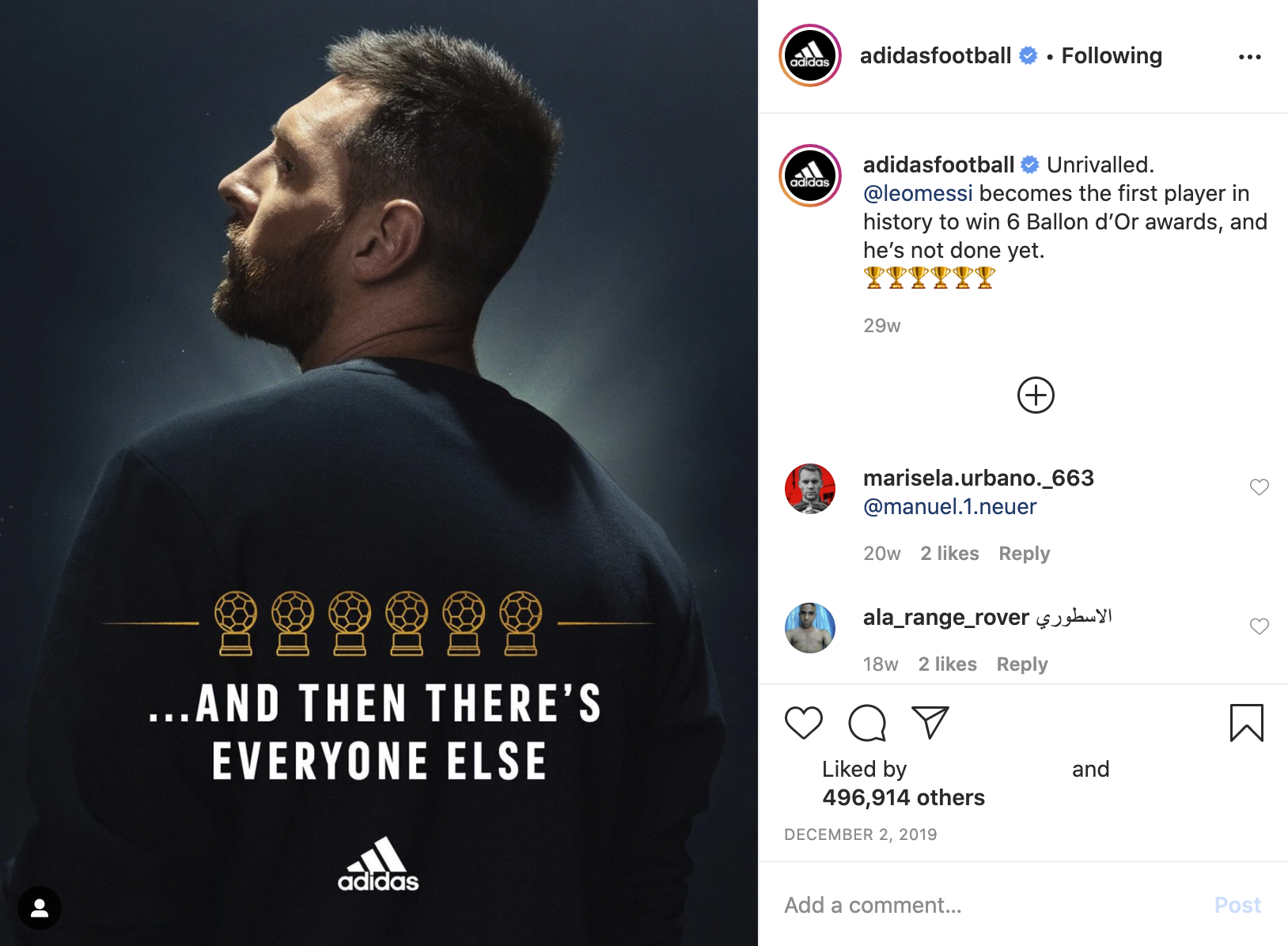Share post using paper plane icon

(x=930, y=722)
